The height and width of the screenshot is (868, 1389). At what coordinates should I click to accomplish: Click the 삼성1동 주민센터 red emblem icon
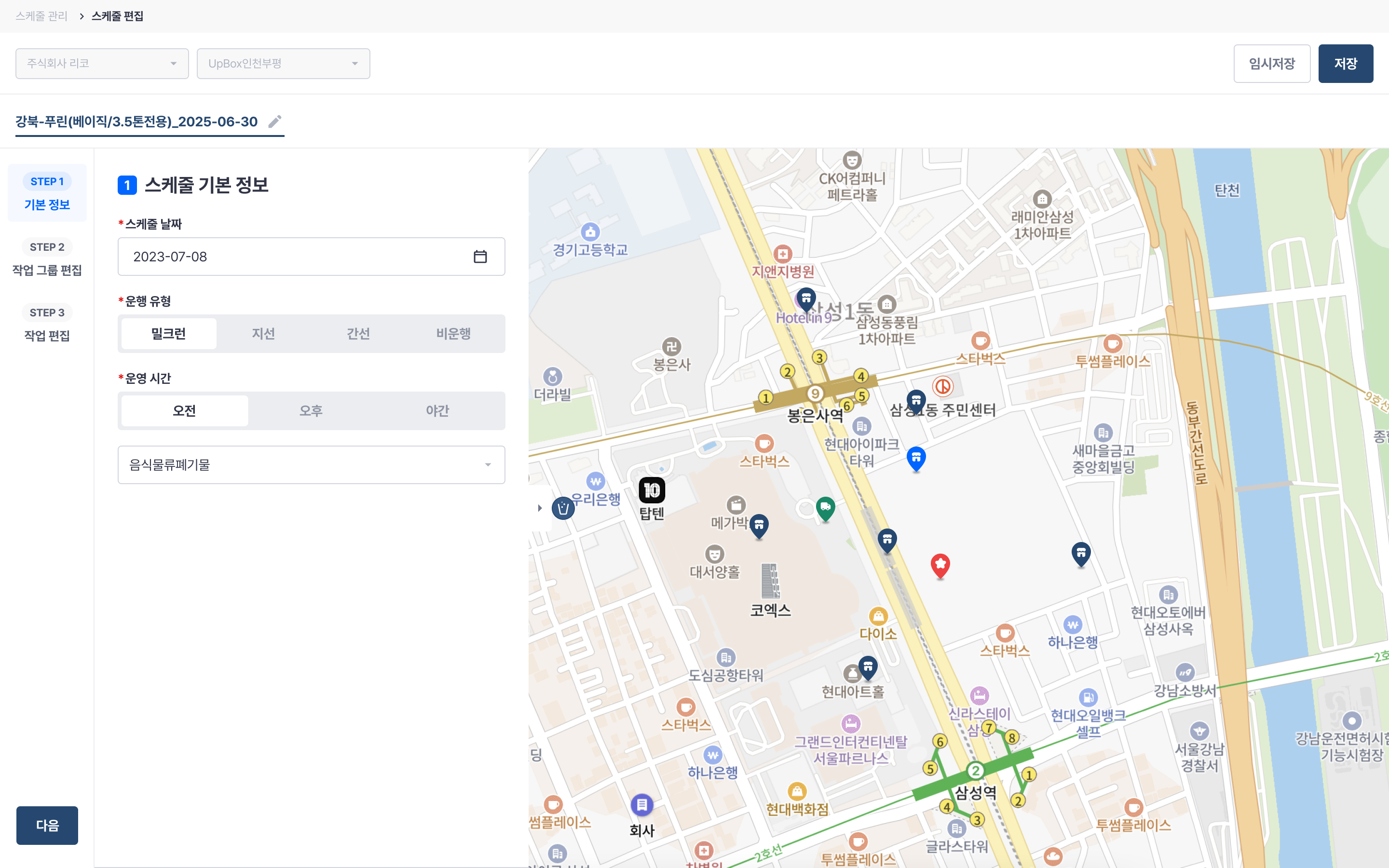(942, 386)
